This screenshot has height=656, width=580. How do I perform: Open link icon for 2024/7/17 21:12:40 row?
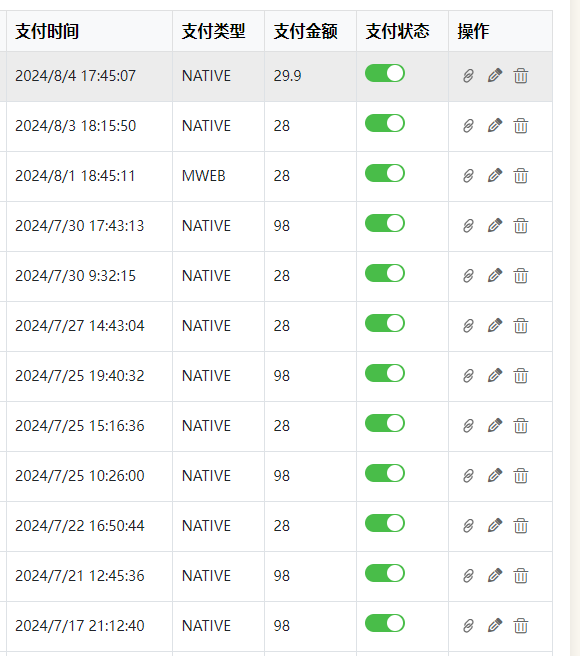tap(468, 625)
